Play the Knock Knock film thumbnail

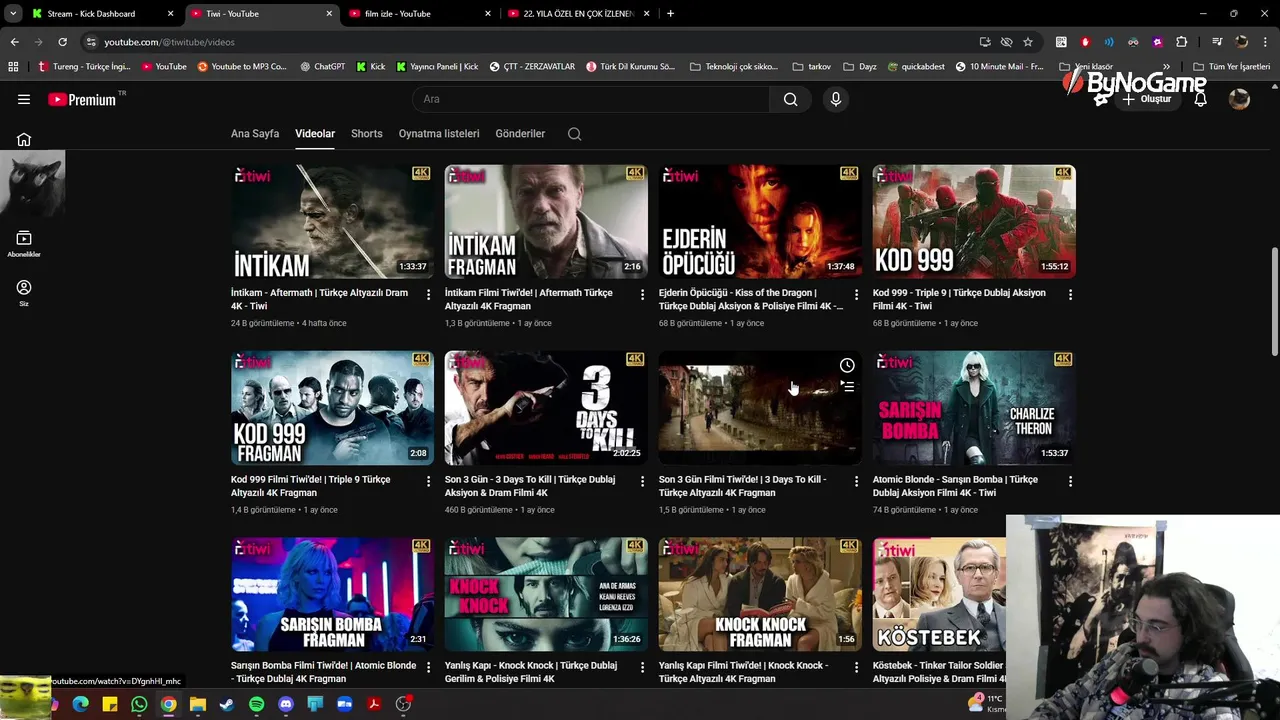click(546, 594)
